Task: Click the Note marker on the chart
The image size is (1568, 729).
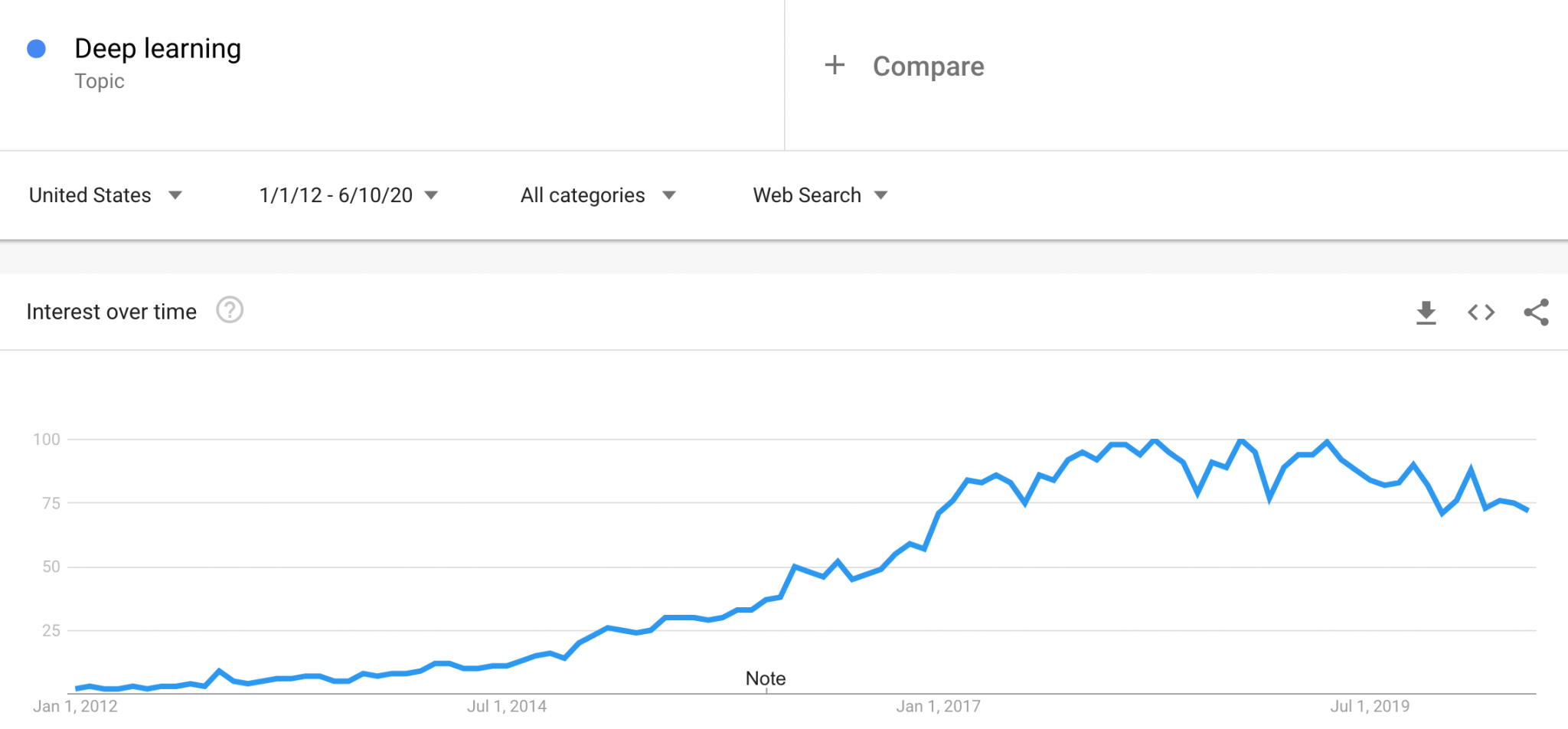Action: [765, 678]
